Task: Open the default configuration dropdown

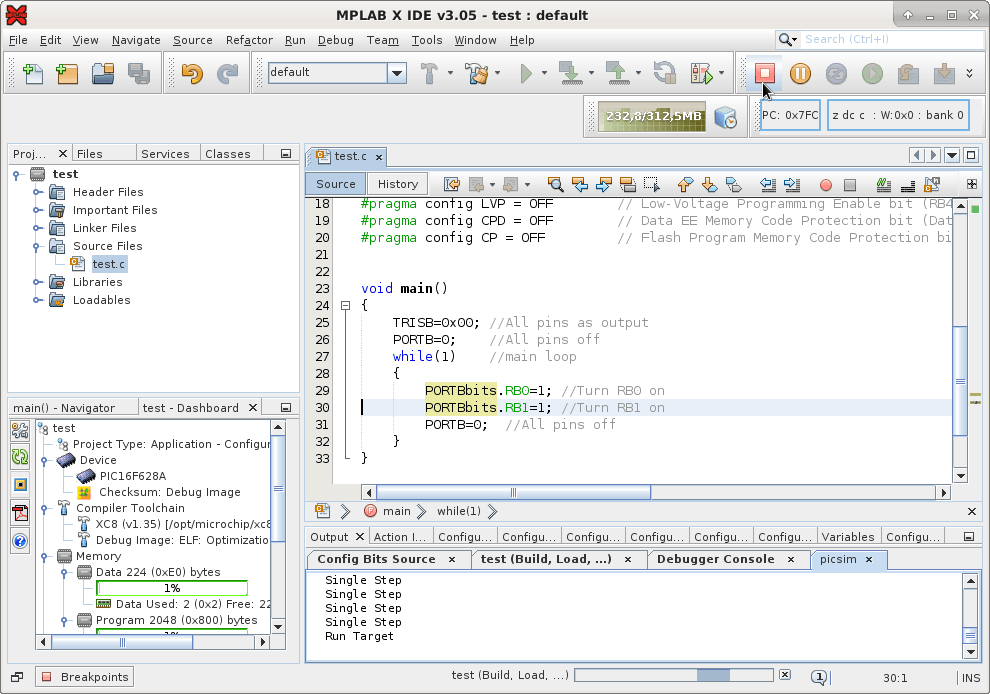Action: 397,73
